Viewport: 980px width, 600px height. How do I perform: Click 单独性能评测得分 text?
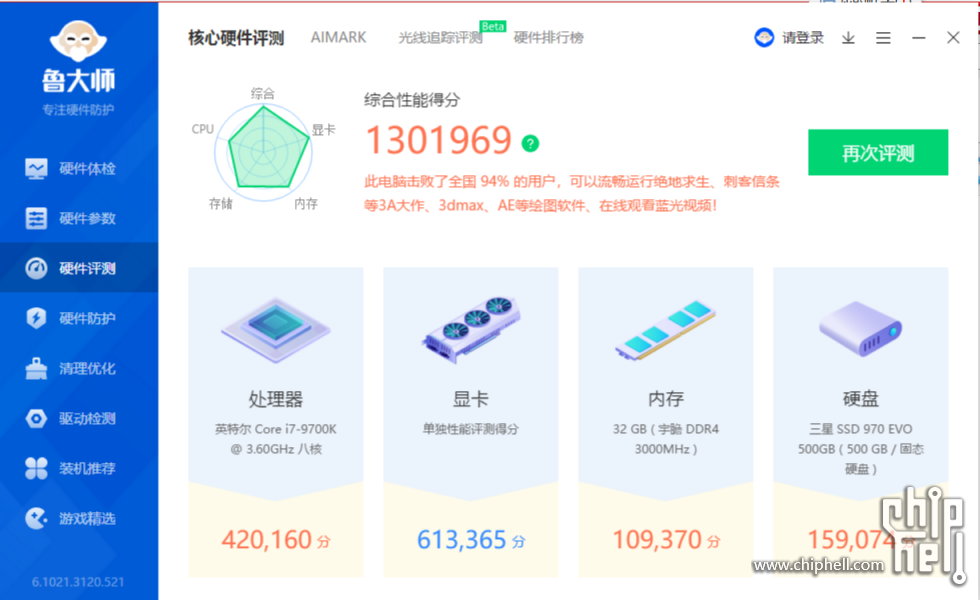pyautogui.click(x=471, y=429)
